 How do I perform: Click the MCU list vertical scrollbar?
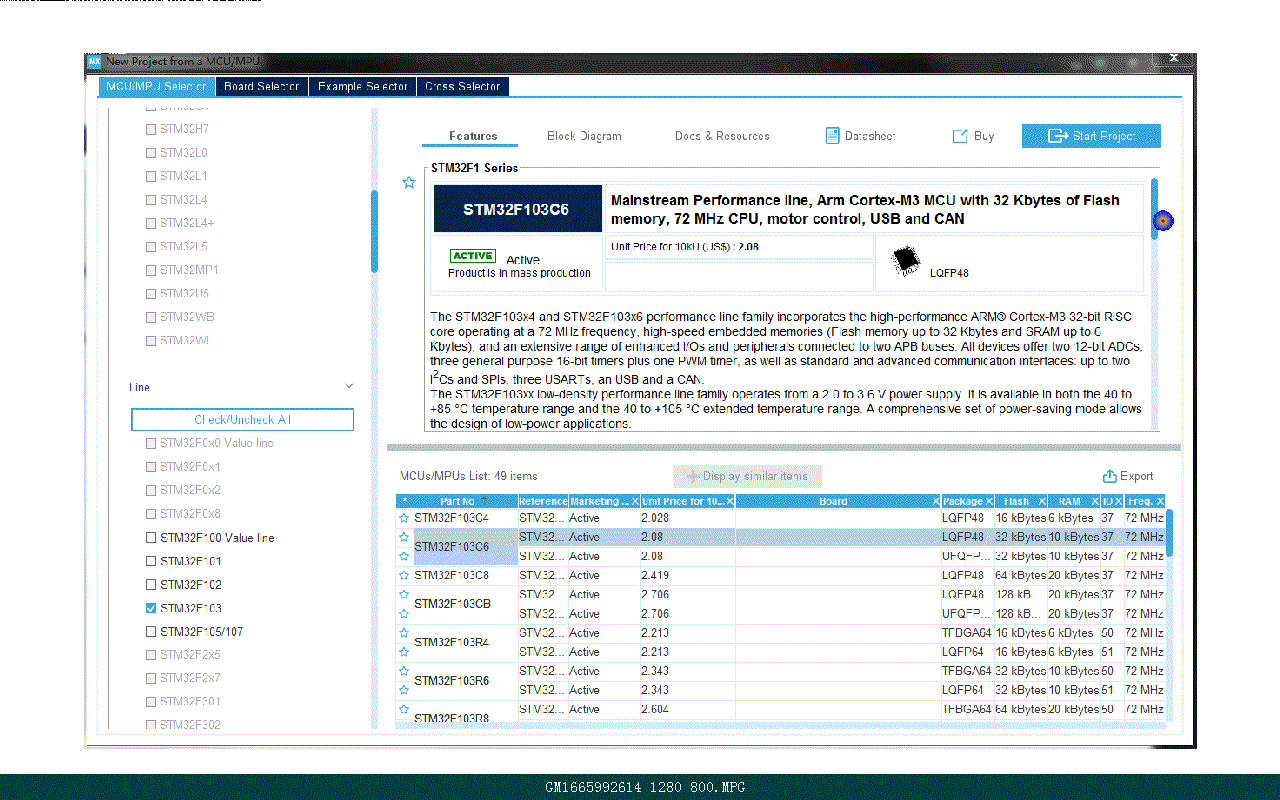click(x=1169, y=533)
